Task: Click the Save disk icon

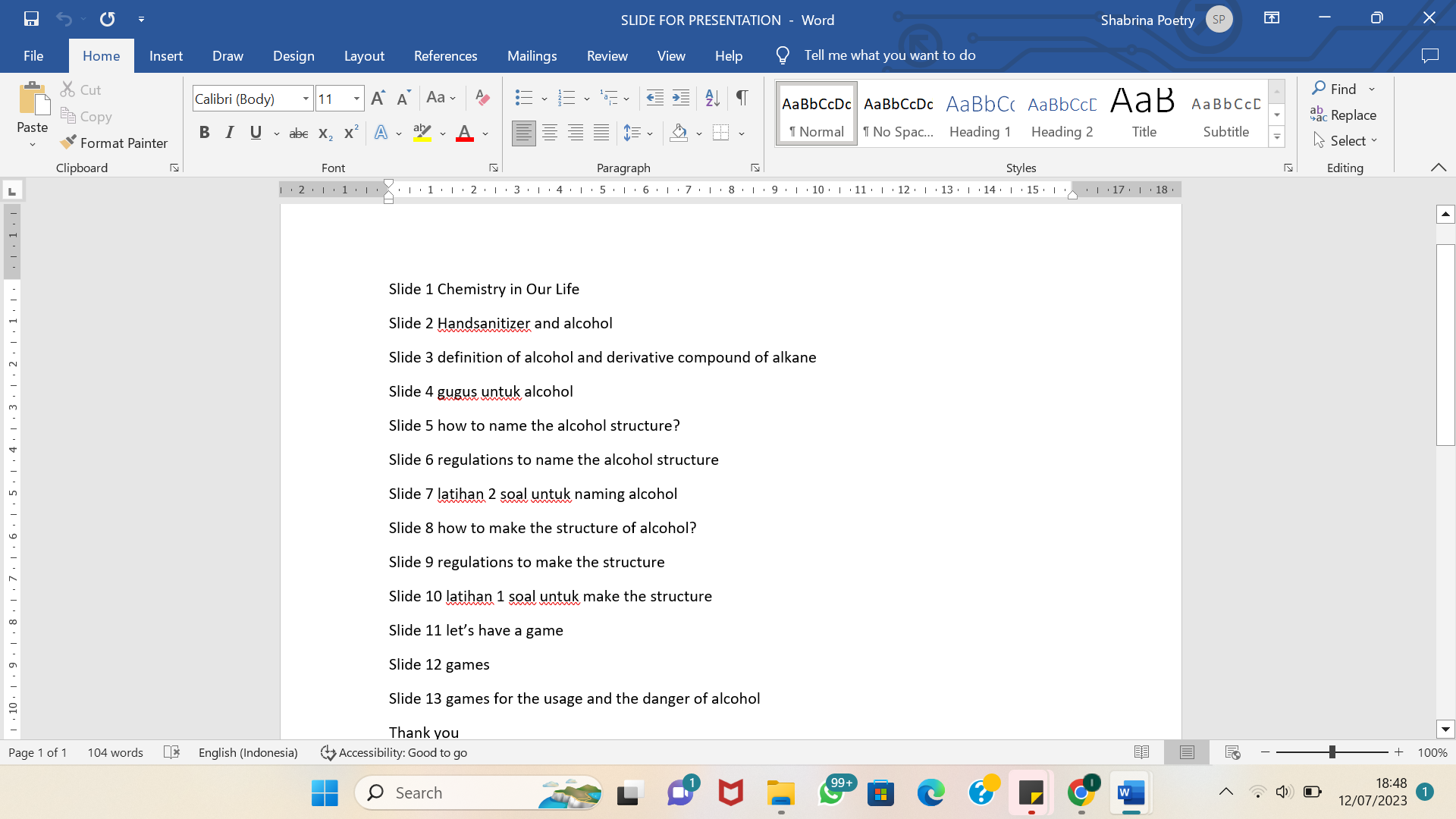Action: point(31,19)
